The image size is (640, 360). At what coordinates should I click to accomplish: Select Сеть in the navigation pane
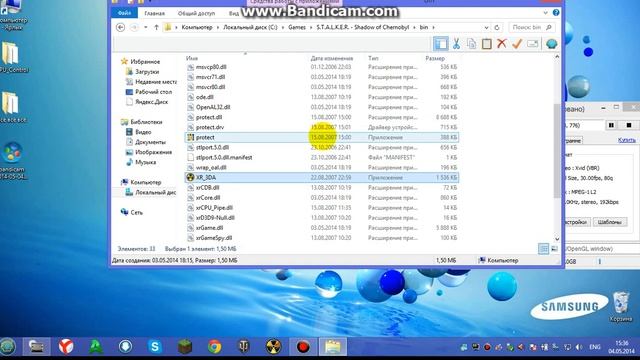[x=136, y=212]
